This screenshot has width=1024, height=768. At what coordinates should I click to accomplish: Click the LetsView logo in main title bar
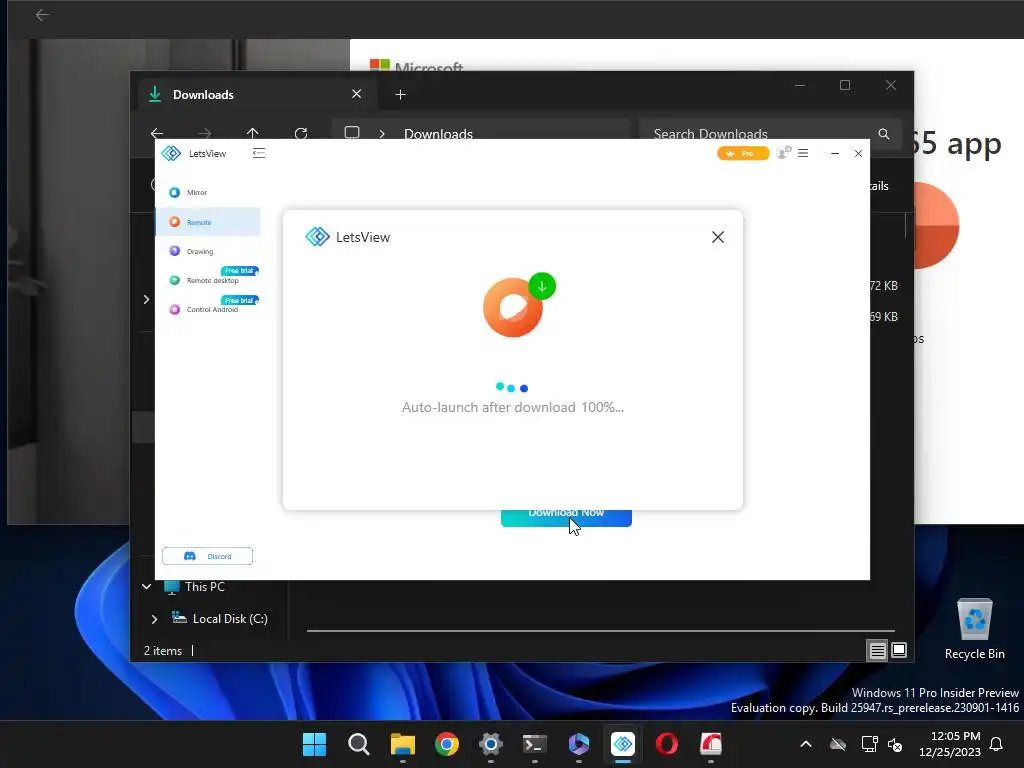pos(171,153)
